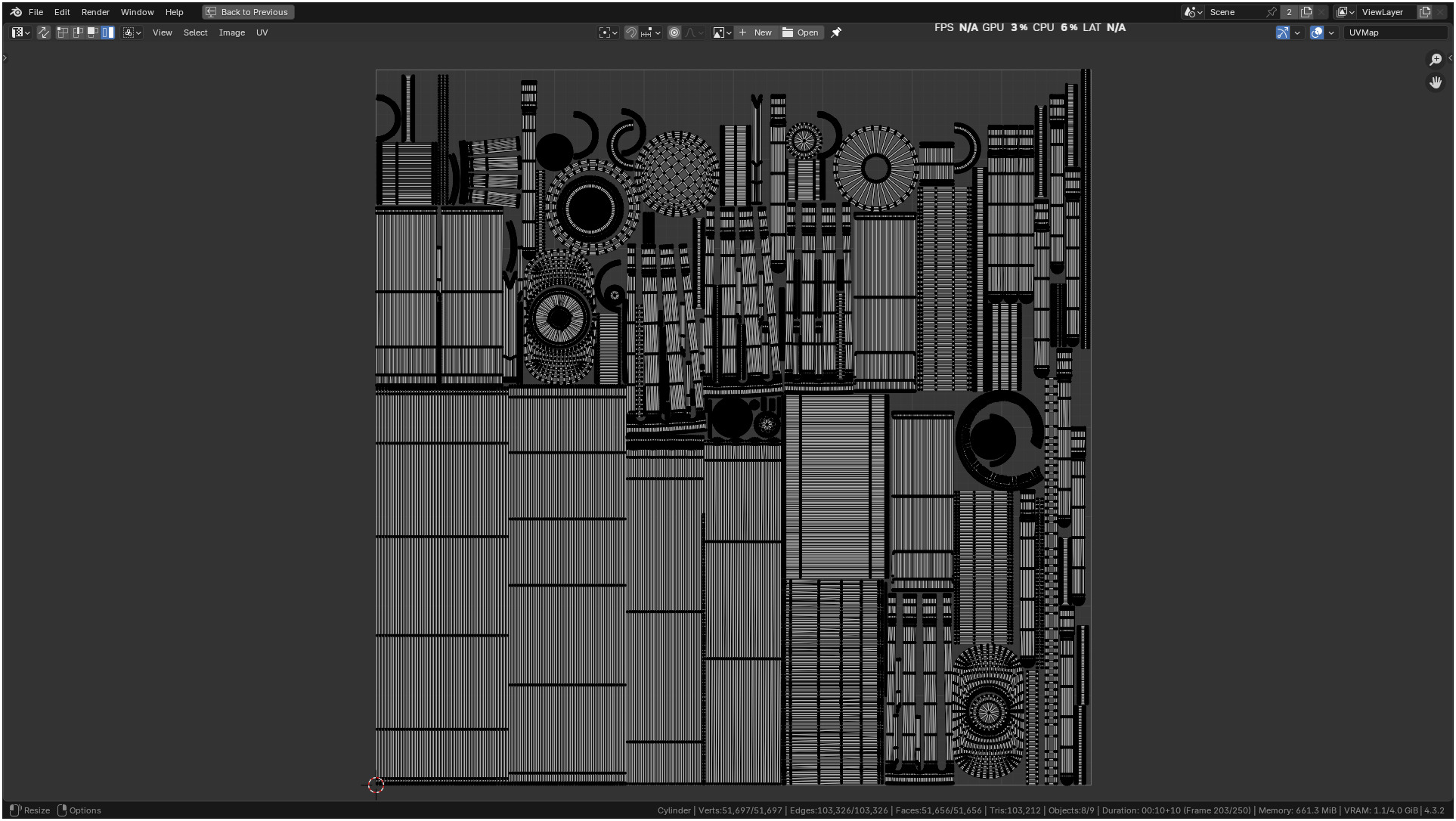Screen dimensions: 1456x821
Task: Select edge selection mode icon
Action: pos(78,33)
